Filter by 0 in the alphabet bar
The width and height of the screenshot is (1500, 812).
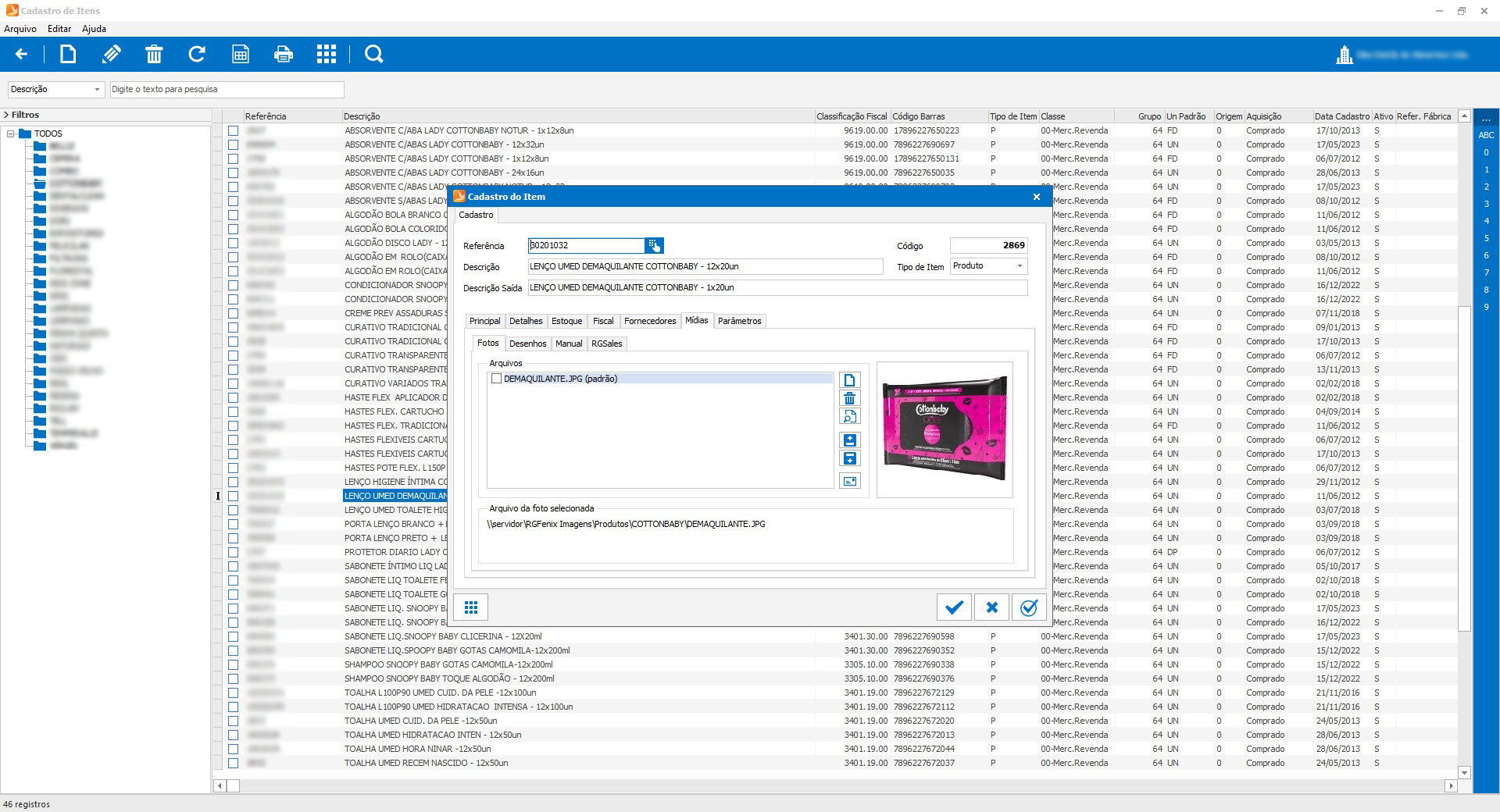1486,152
